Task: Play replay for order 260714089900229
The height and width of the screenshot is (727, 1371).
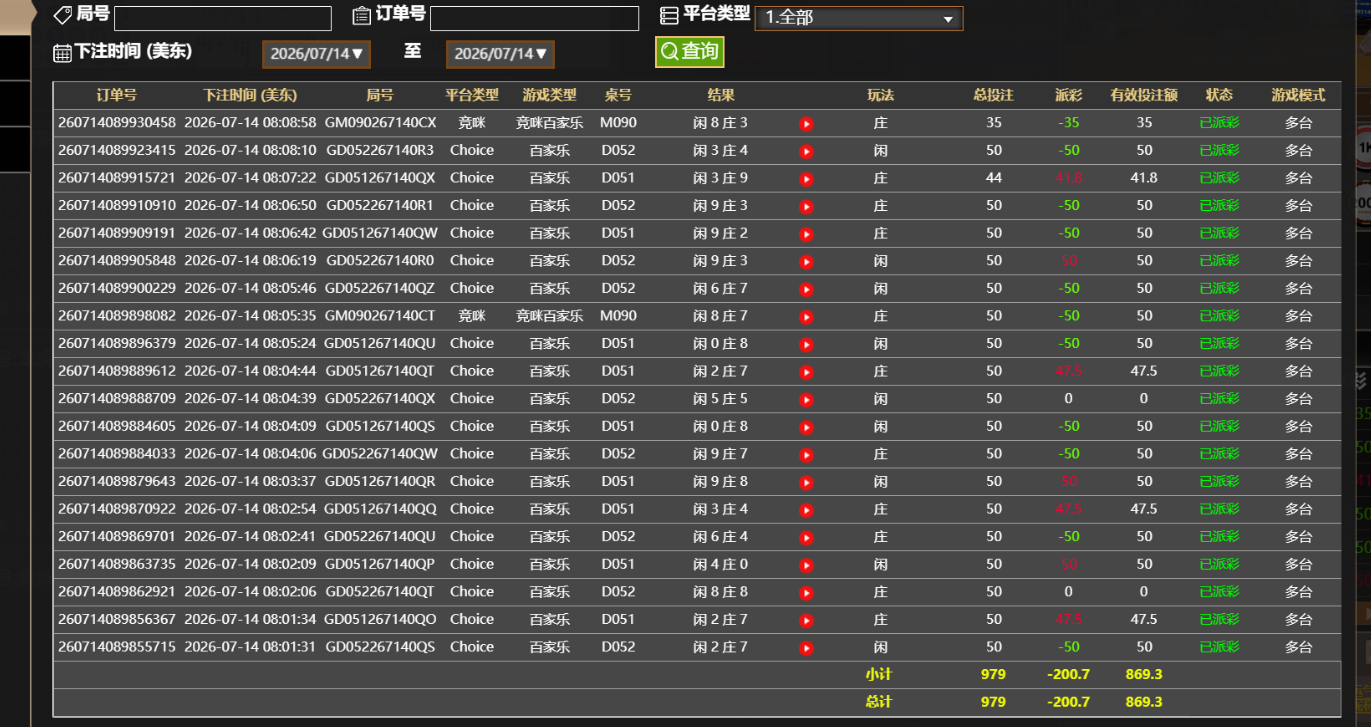Action: coord(806,289)
